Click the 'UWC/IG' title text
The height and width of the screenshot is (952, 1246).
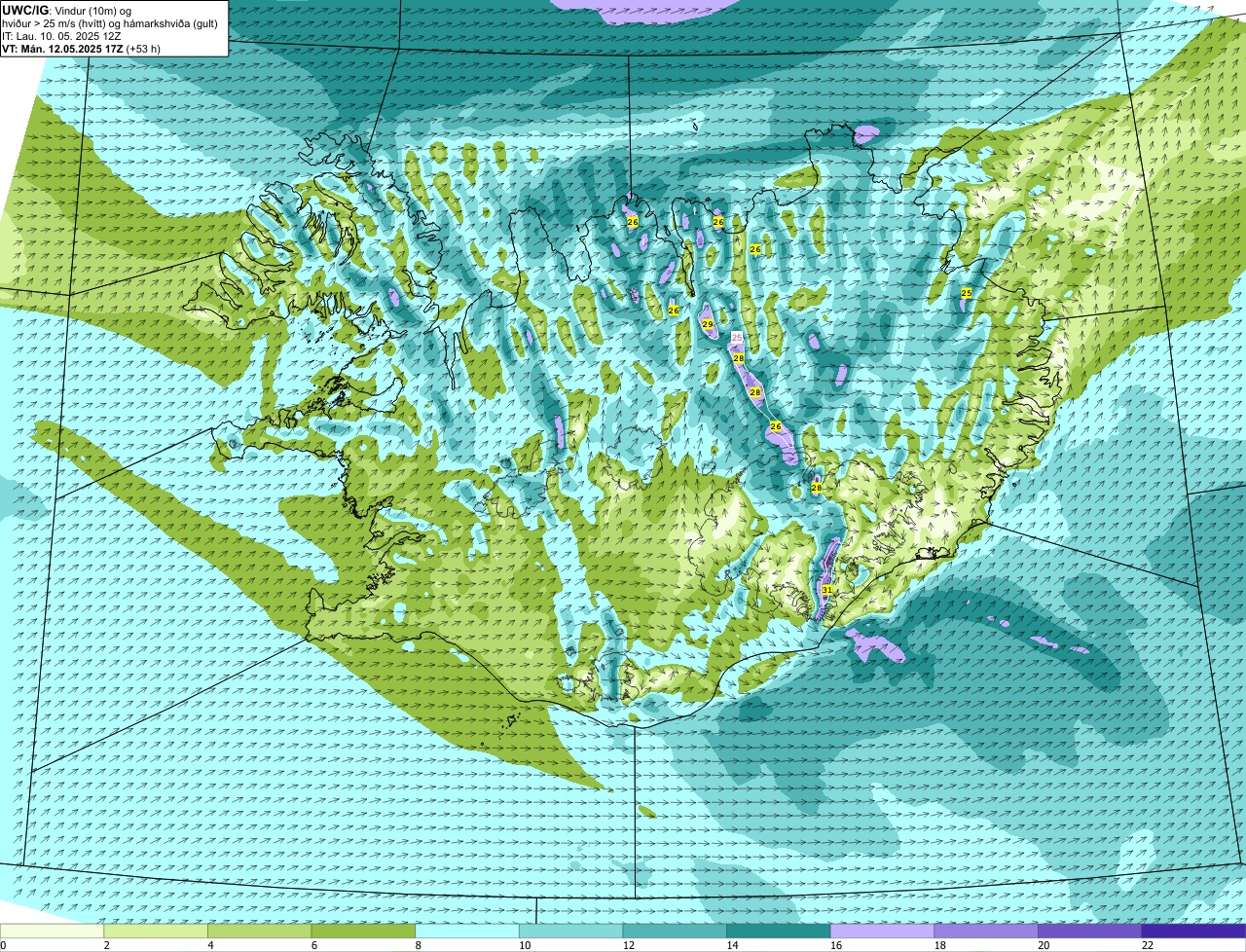25,10
